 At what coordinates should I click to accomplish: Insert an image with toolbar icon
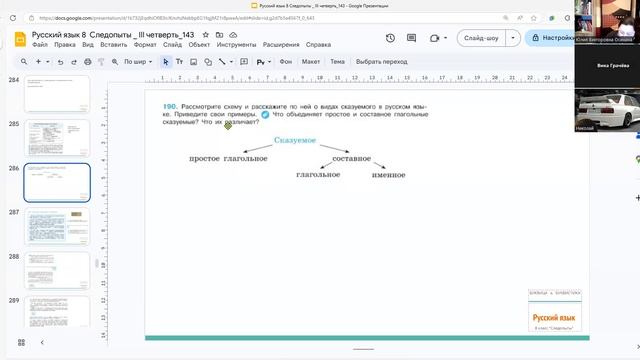point(193,62)
